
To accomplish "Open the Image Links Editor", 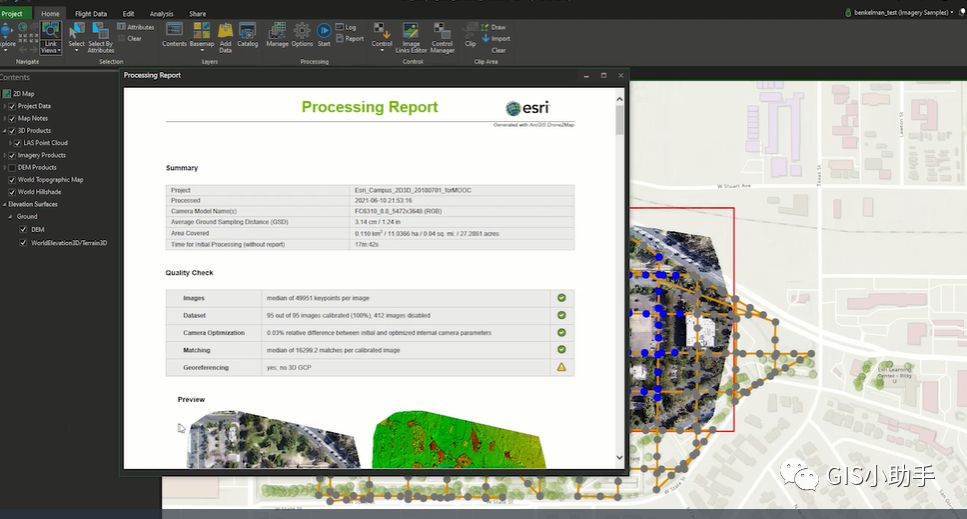I will pos(411,37).
